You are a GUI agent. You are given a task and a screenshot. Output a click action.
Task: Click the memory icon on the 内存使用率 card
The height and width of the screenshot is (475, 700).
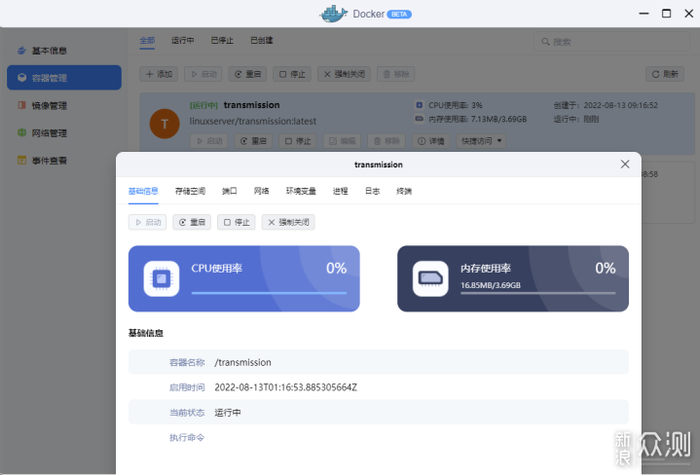click(430, 279)
